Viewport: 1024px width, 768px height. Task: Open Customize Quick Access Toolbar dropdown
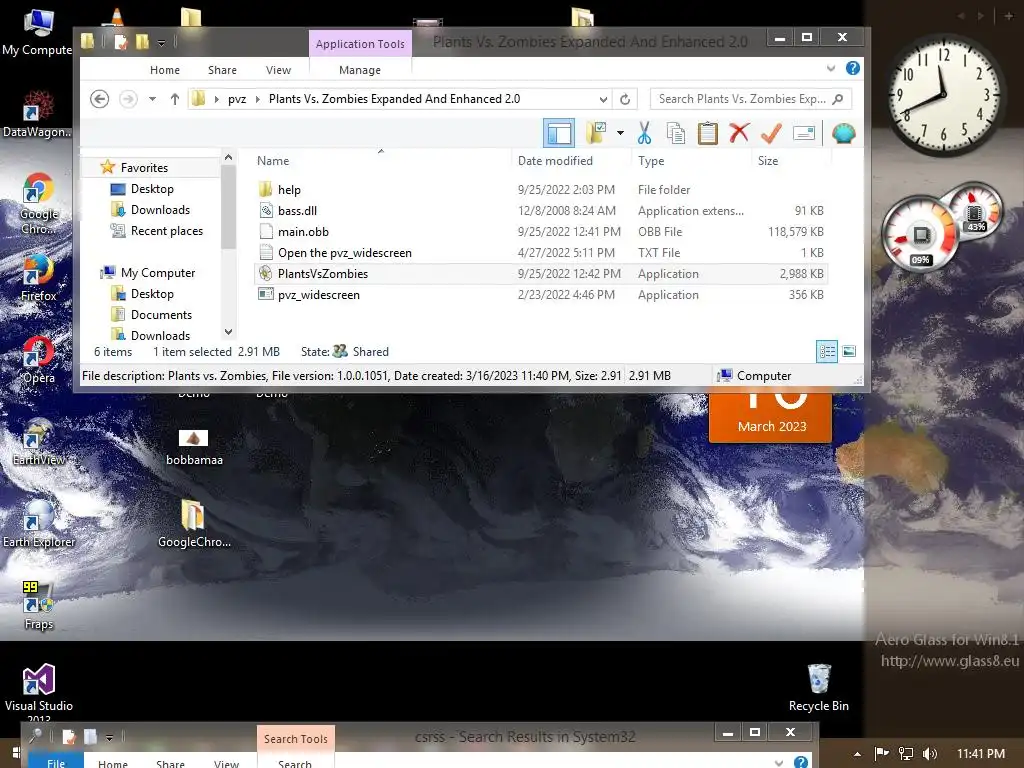(161, 43)
